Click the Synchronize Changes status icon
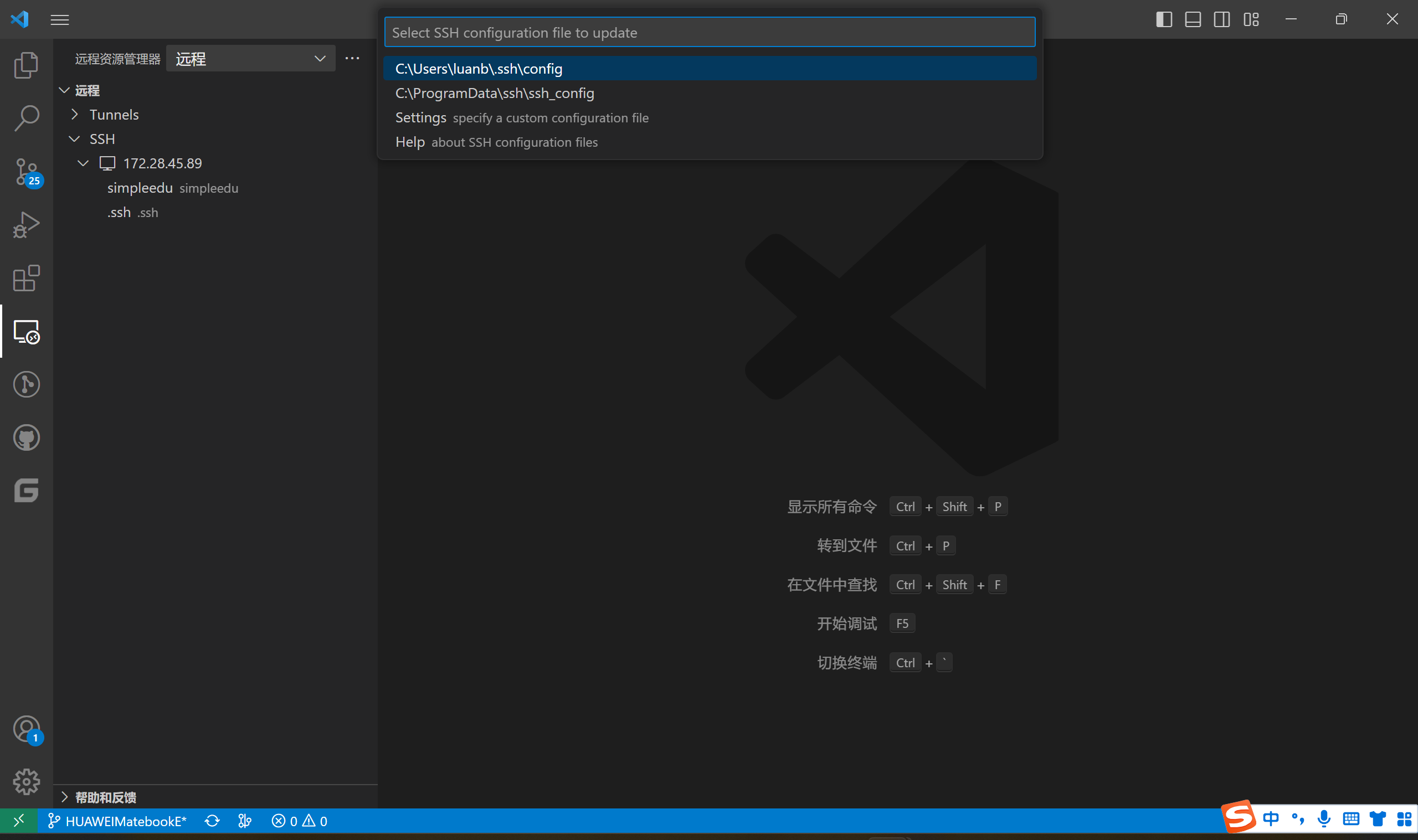 pos(212,821)
